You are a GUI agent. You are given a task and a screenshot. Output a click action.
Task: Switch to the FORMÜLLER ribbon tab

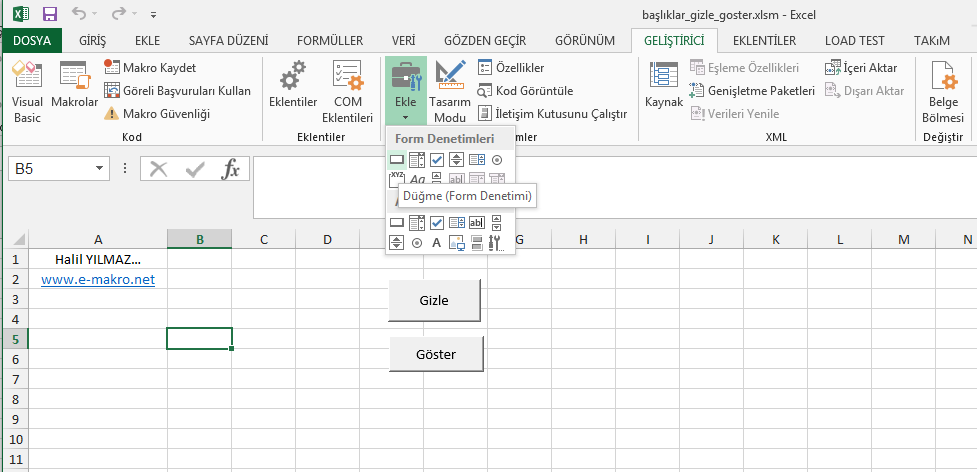(x=329, y=41)
